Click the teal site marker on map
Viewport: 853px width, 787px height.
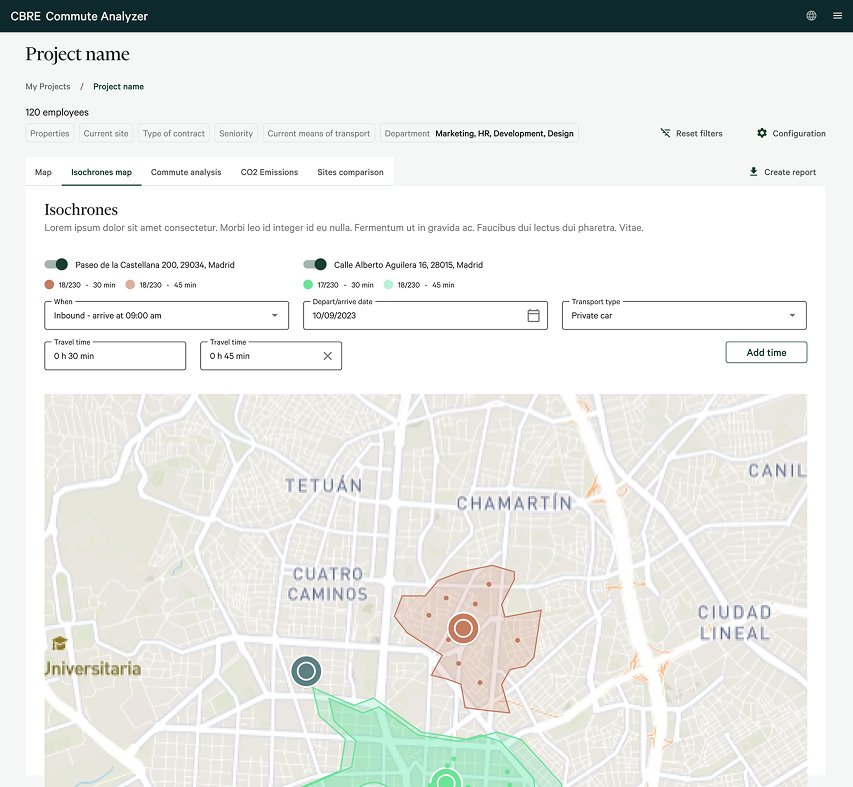(x=306, y=671)
